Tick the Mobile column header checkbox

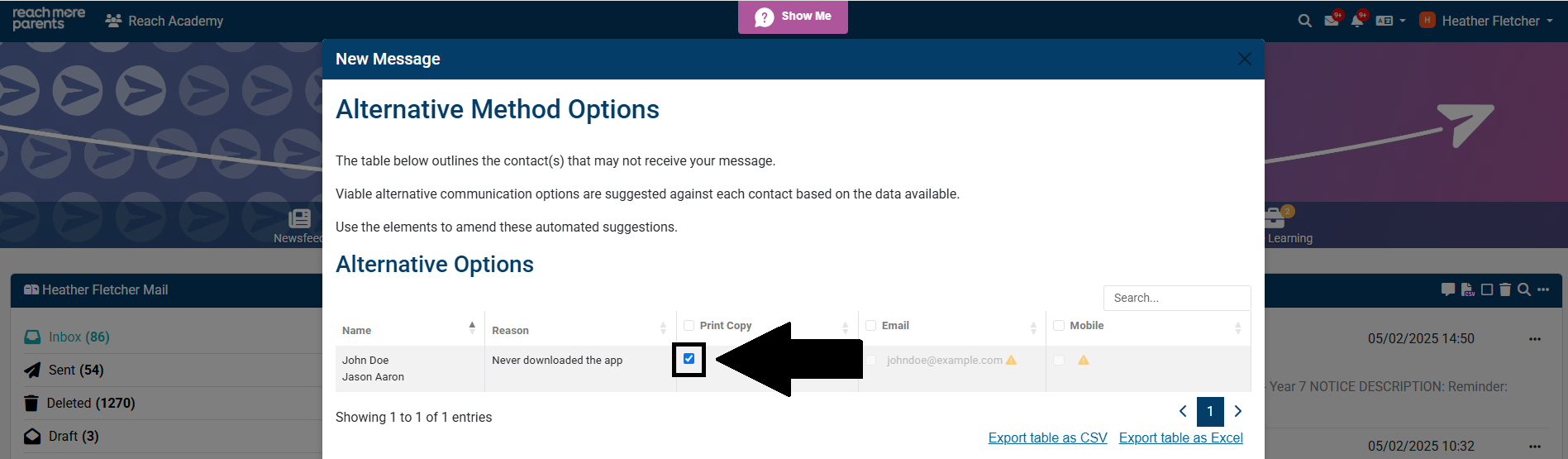pos(1059,326)
